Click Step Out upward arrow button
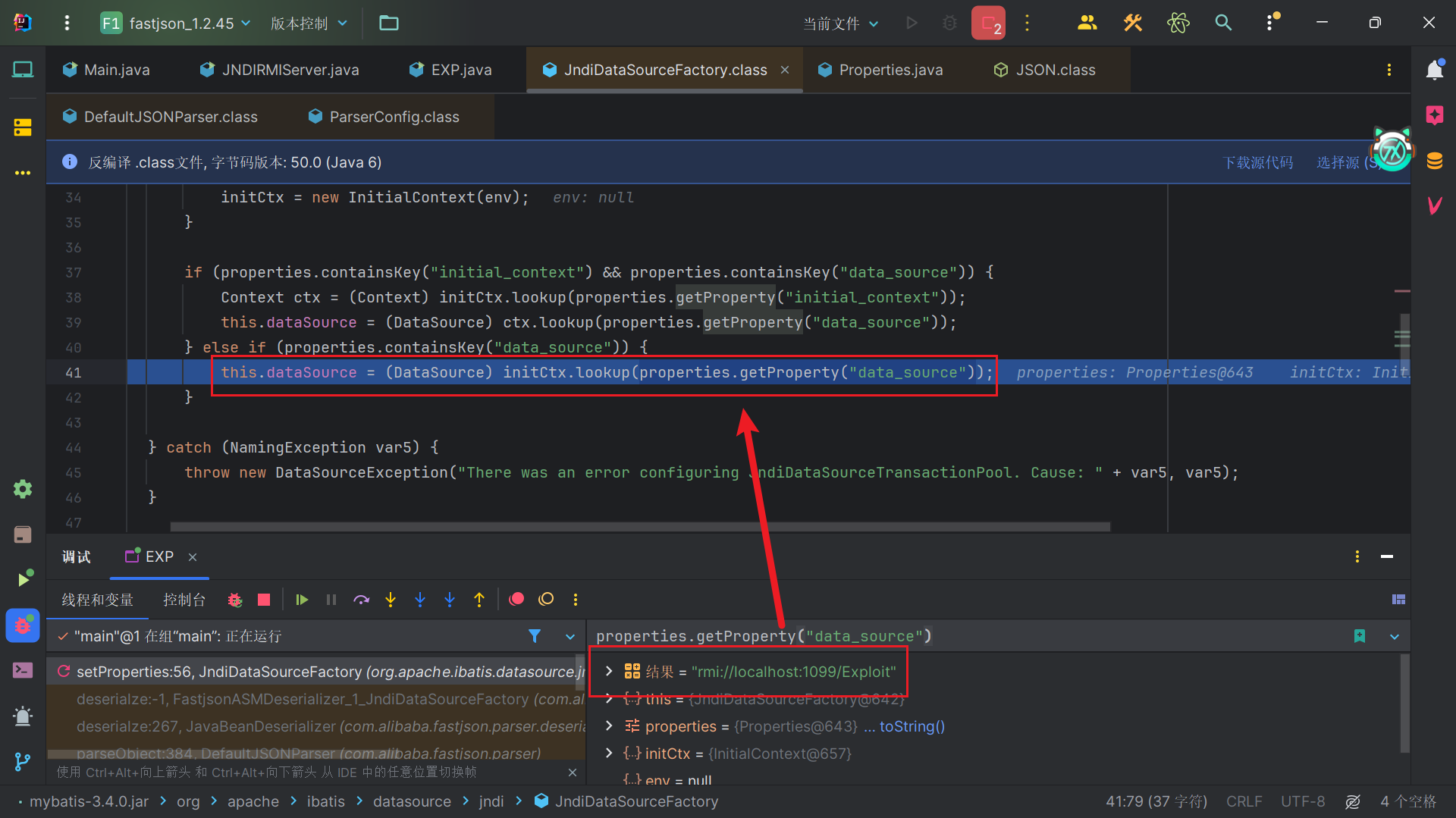1456x818 pixels. tap(479, 600)
